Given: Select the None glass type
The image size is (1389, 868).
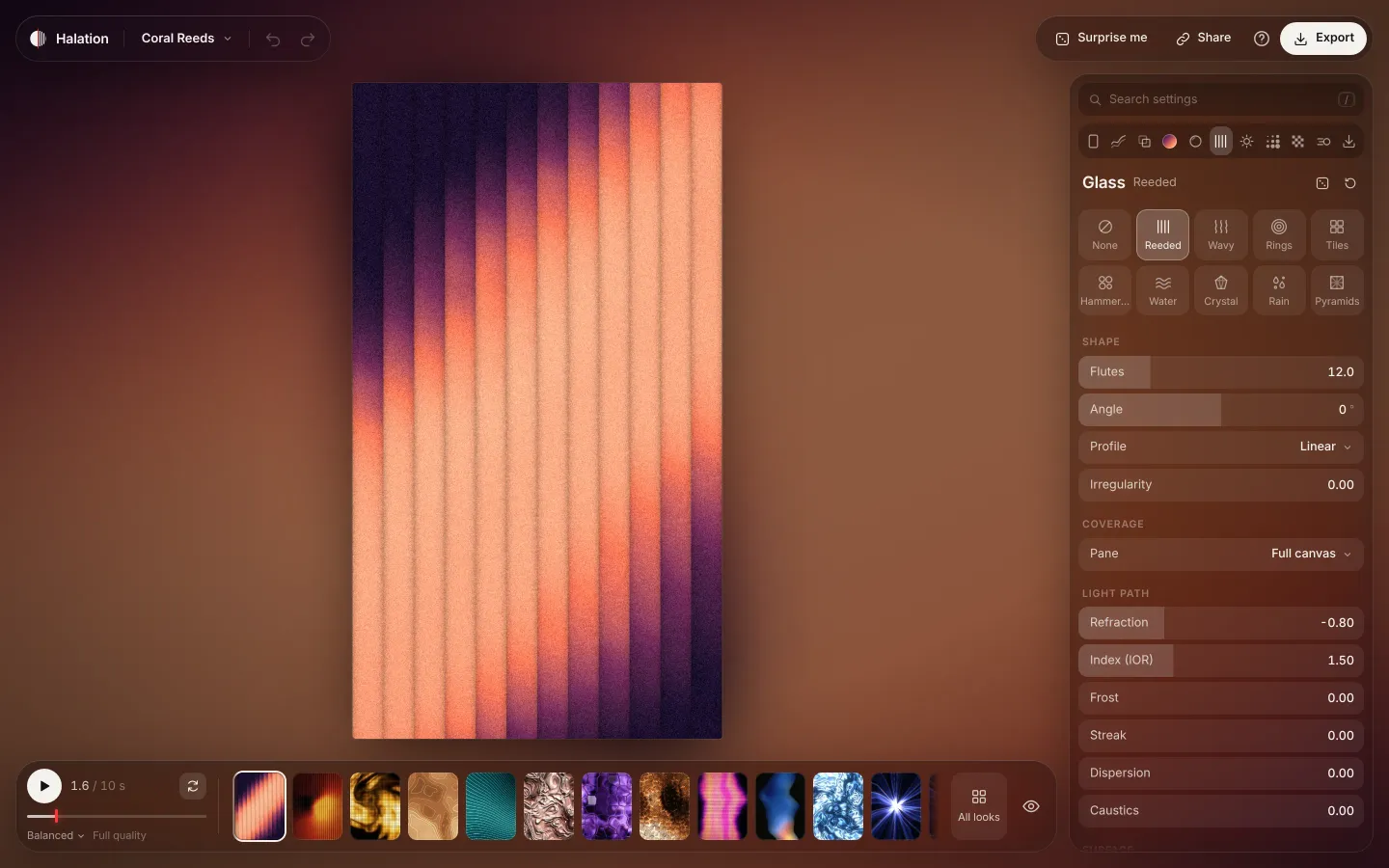Looking at the screenshot, I should click(x=1105, y=234).
